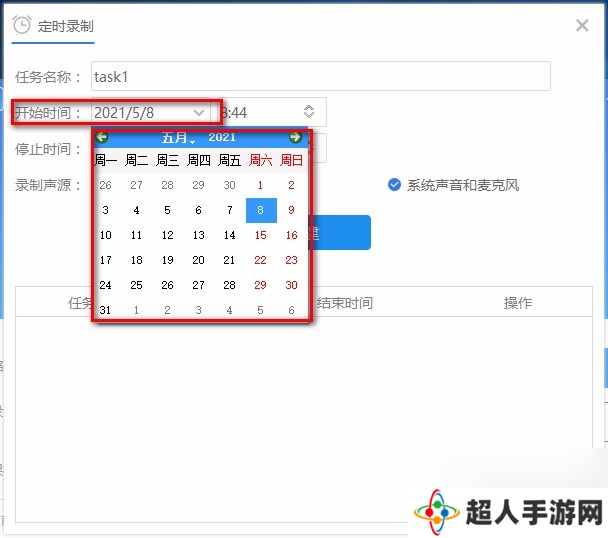Viewport: 608px width, 538px height.
Task: Click the blue create button behind calendar
Action: coord(340,232)
